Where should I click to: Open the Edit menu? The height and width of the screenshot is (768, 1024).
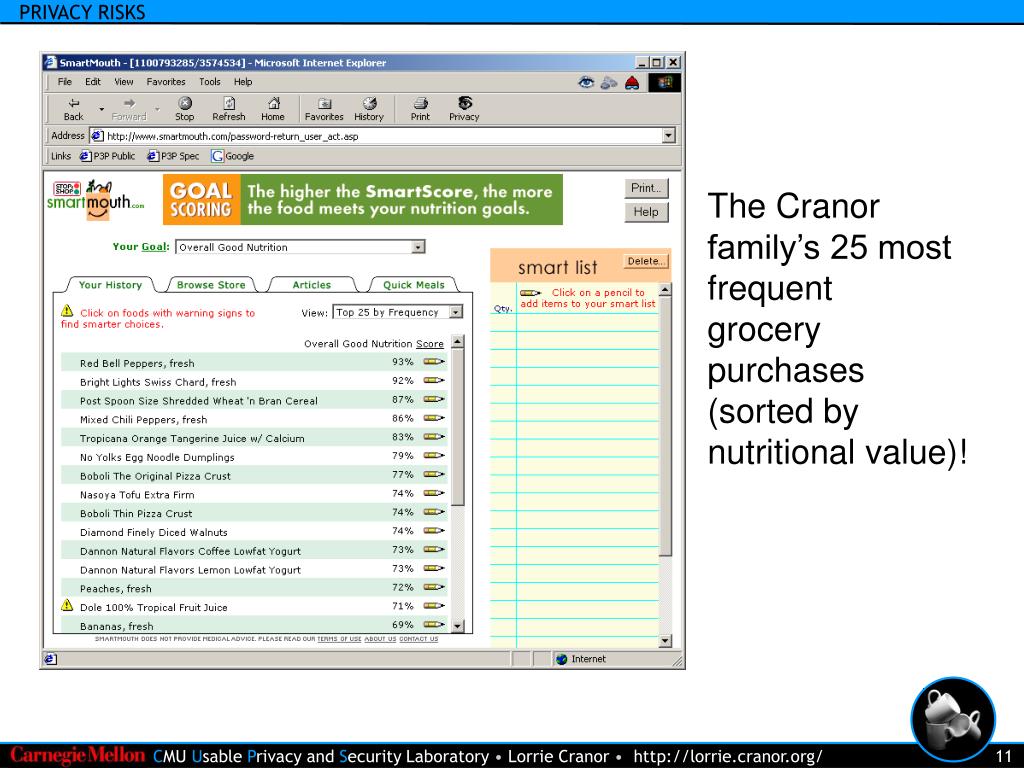point(93,82)
